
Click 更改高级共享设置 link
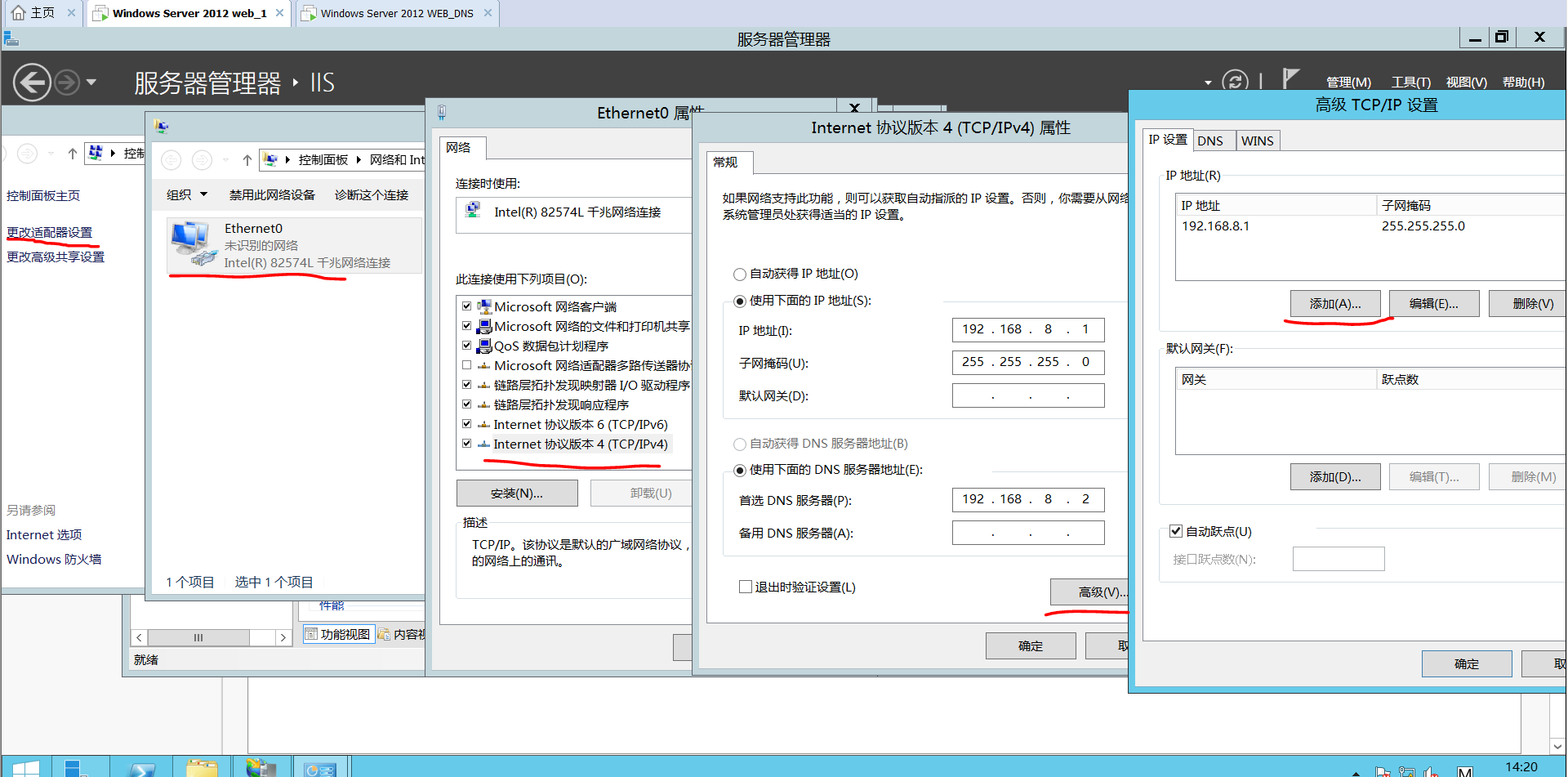[56, 257]
